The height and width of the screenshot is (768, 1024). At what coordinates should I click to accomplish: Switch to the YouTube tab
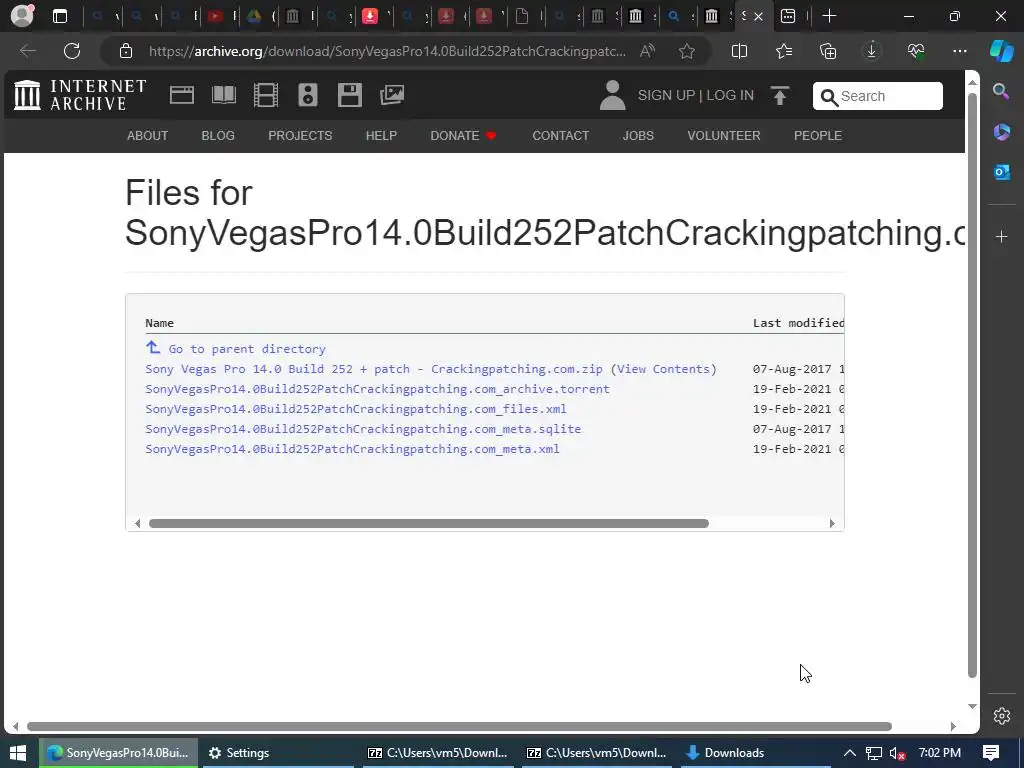coord(216,16)
